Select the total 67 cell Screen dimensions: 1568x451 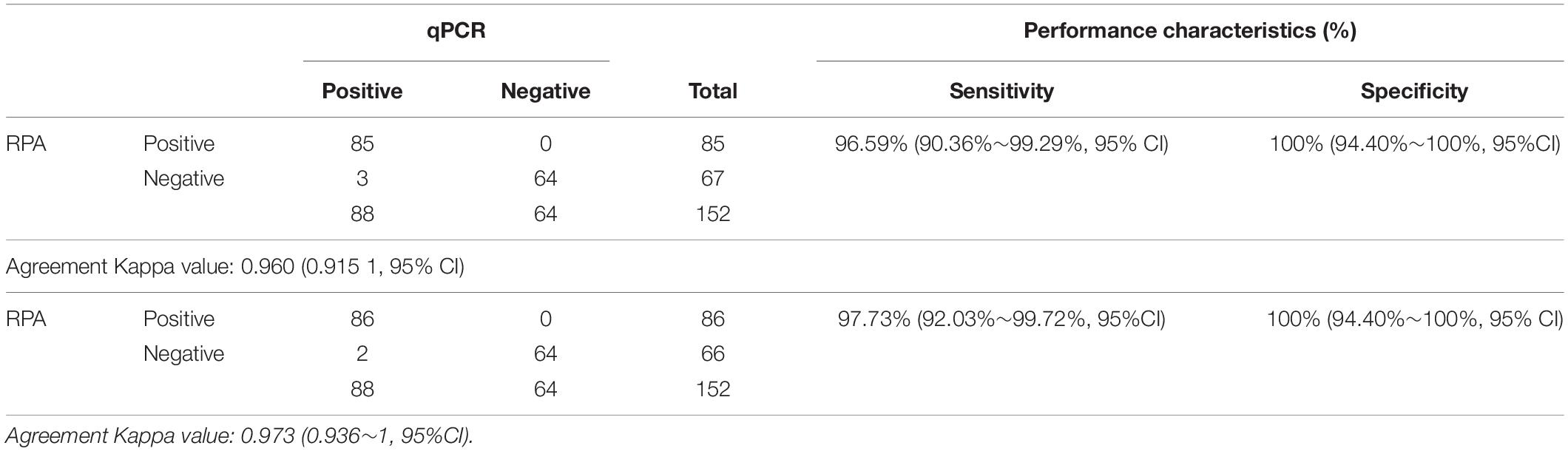coord(712,178)
